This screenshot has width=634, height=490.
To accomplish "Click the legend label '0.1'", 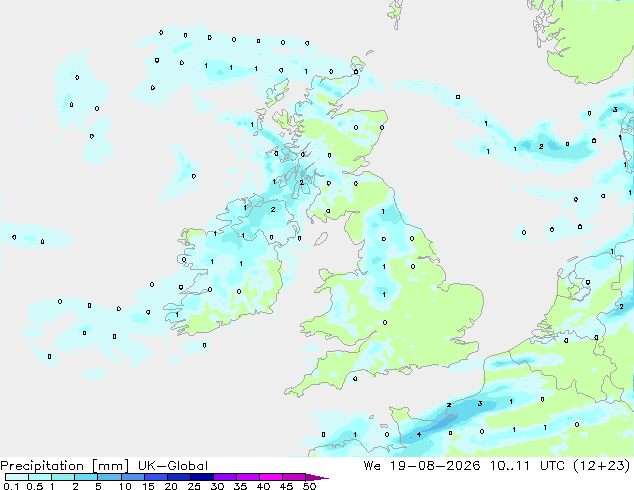I will (11, 486).
